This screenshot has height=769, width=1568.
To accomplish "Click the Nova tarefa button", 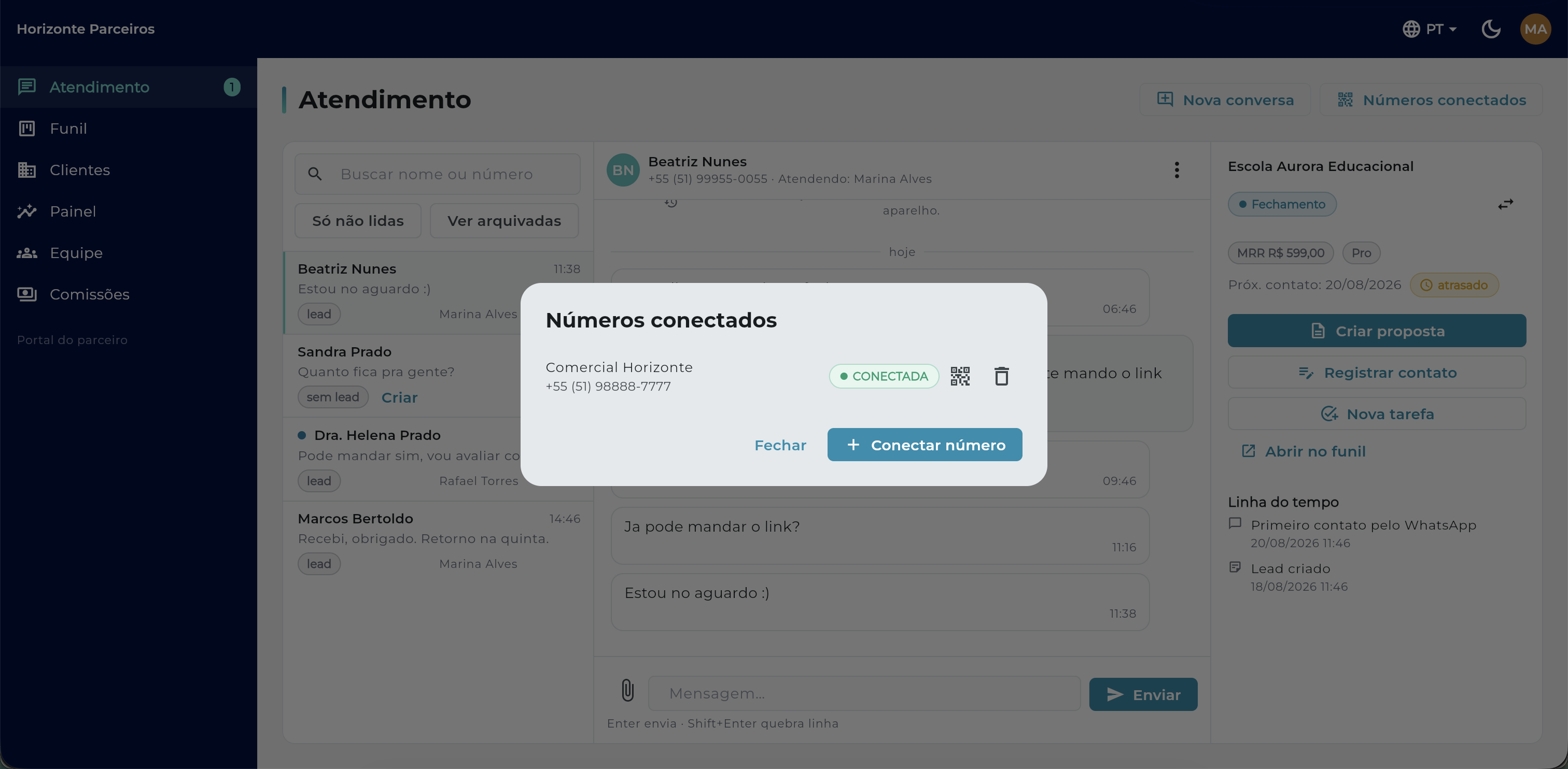I will [1376, 414].
